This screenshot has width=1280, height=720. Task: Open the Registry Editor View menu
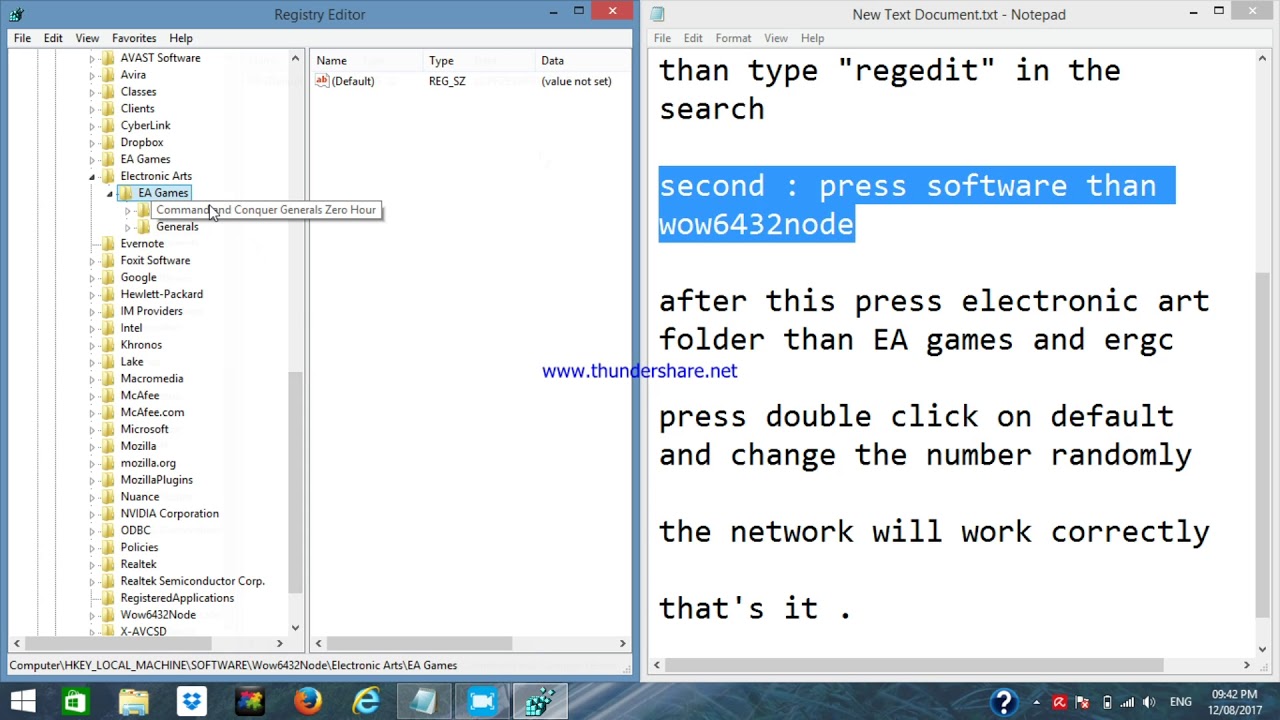click(x=87, y=38)
